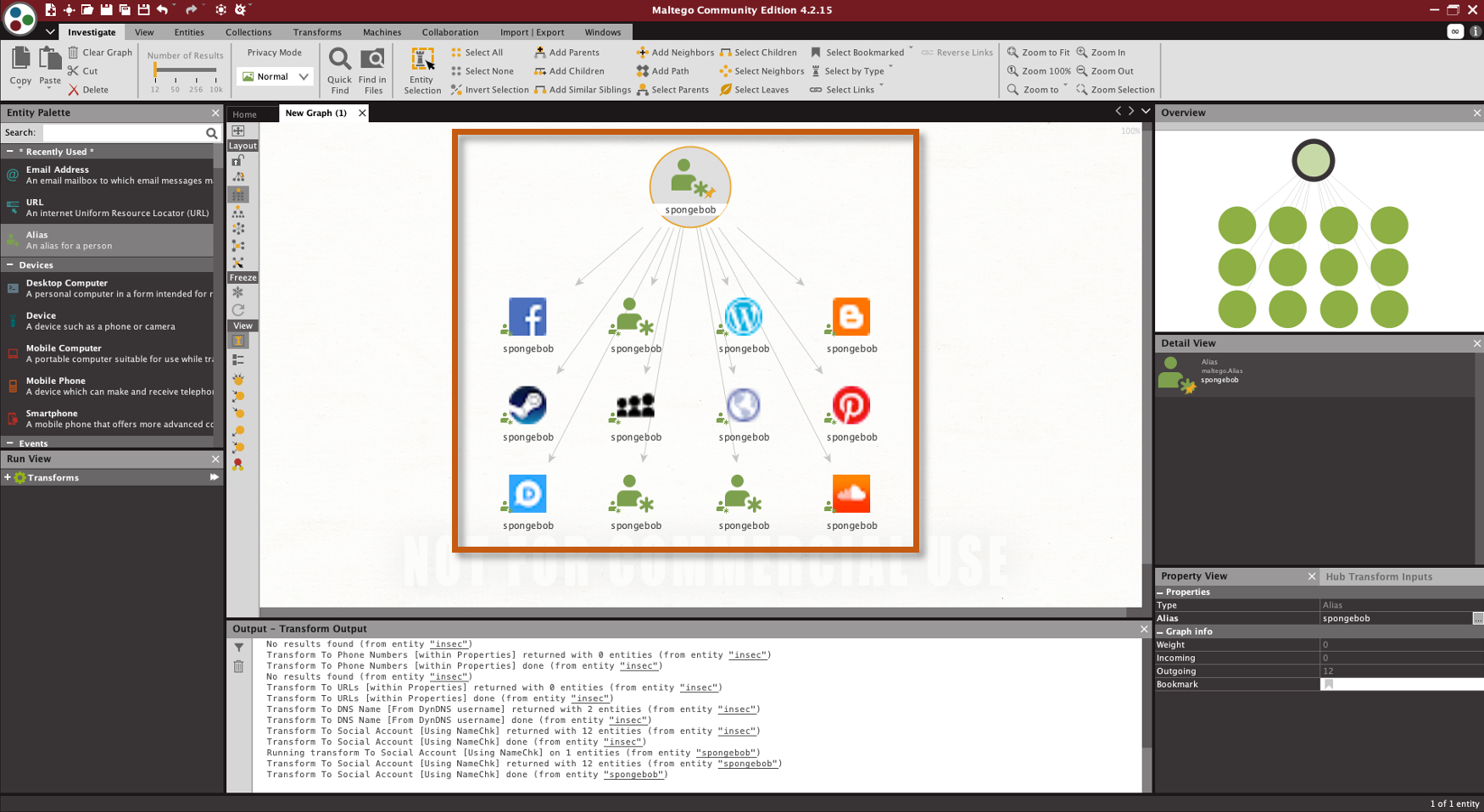This screenshot has height=812, width=1484.
Task: Click the Pinterest spongebob entity
Action: click(851, 405)
